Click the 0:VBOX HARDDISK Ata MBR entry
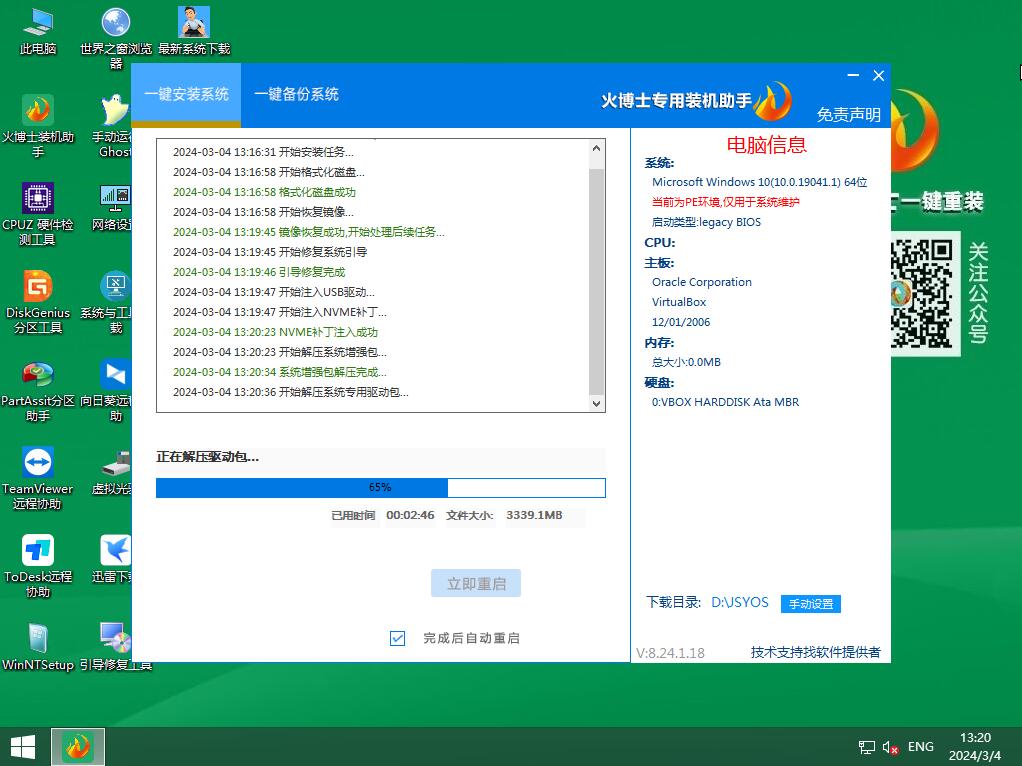 725,402
